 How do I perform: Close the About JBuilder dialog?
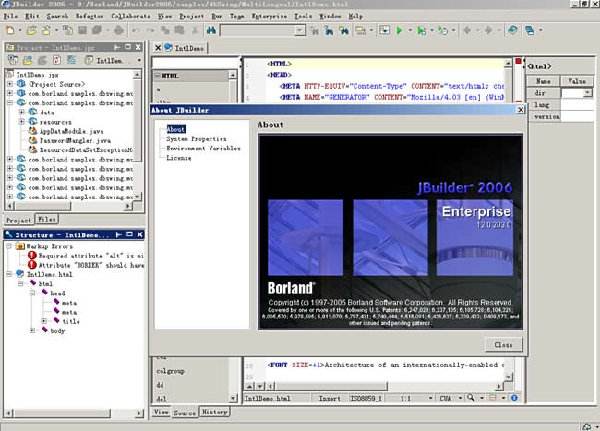(x=502, y=344)
